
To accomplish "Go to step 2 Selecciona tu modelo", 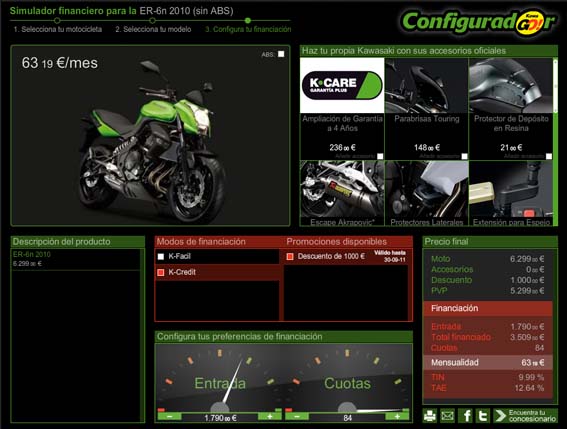I will pyautogui.click(x=153, y=29).
